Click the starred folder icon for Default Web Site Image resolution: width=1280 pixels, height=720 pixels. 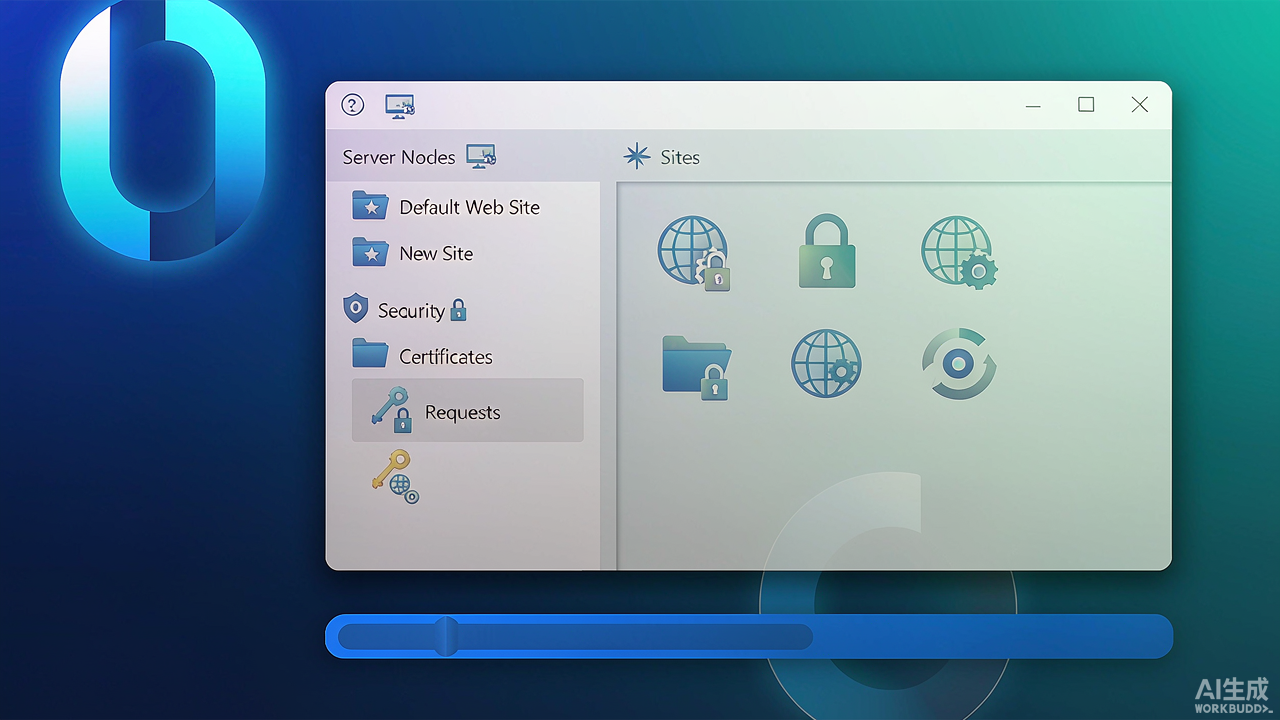click(x=370, y=206)
